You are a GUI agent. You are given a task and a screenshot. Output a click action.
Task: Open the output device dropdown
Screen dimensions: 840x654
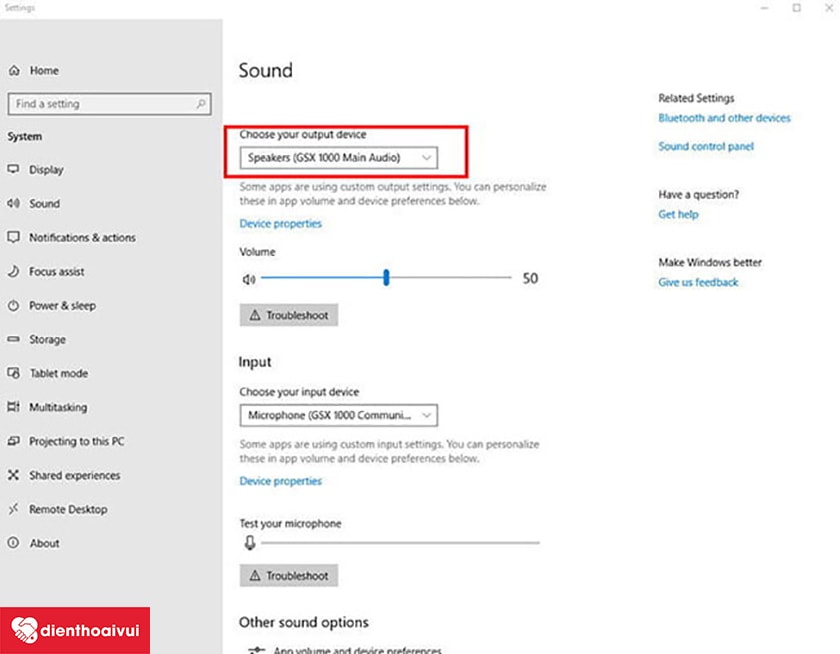pos(338,158)
